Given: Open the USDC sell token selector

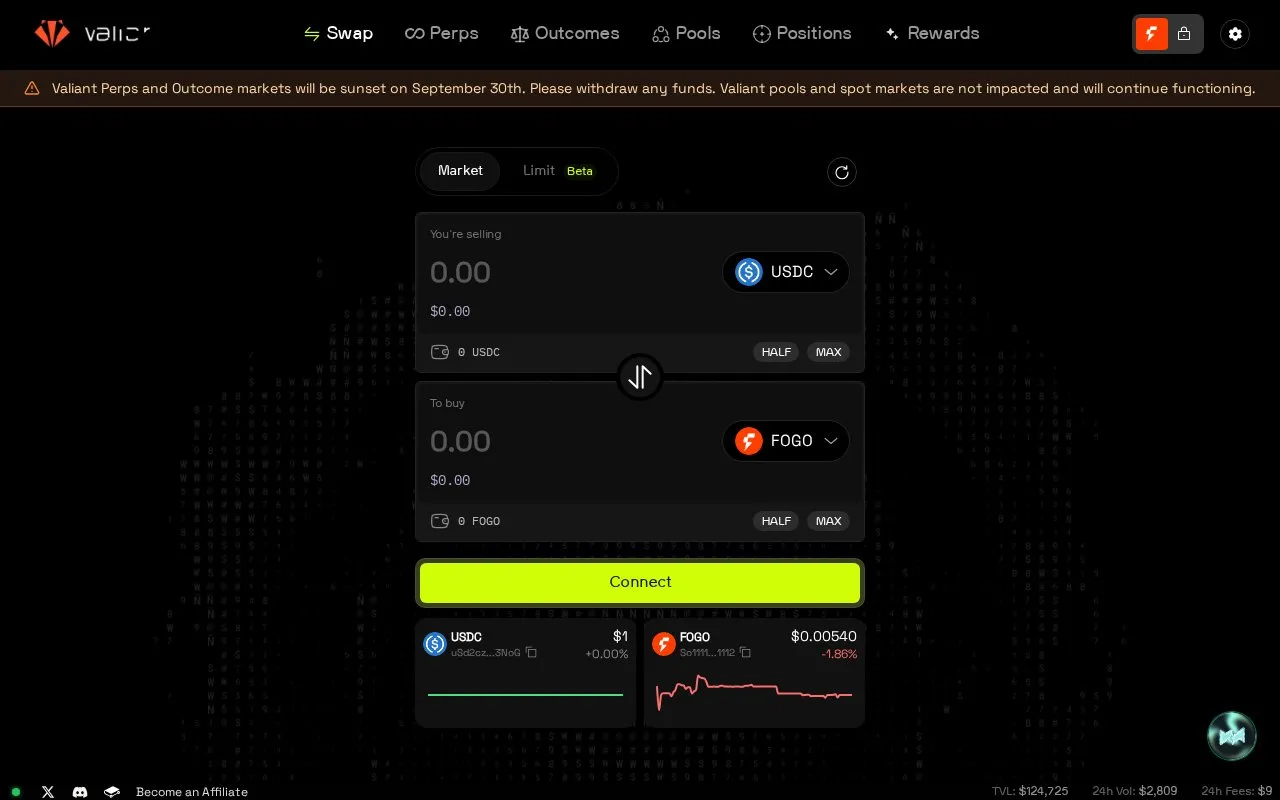Looking at the screenshot, I should pos(786,272).
